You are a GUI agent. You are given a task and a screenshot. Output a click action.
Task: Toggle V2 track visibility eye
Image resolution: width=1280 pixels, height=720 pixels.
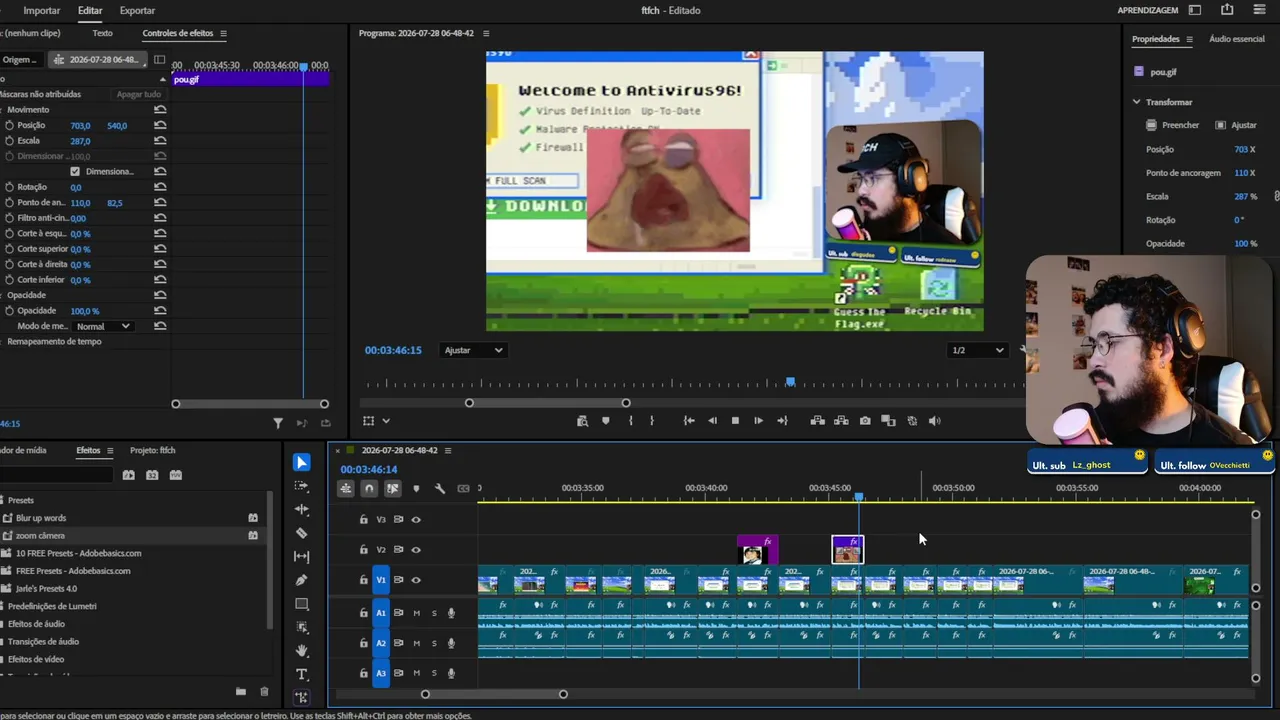coord(416,550)
